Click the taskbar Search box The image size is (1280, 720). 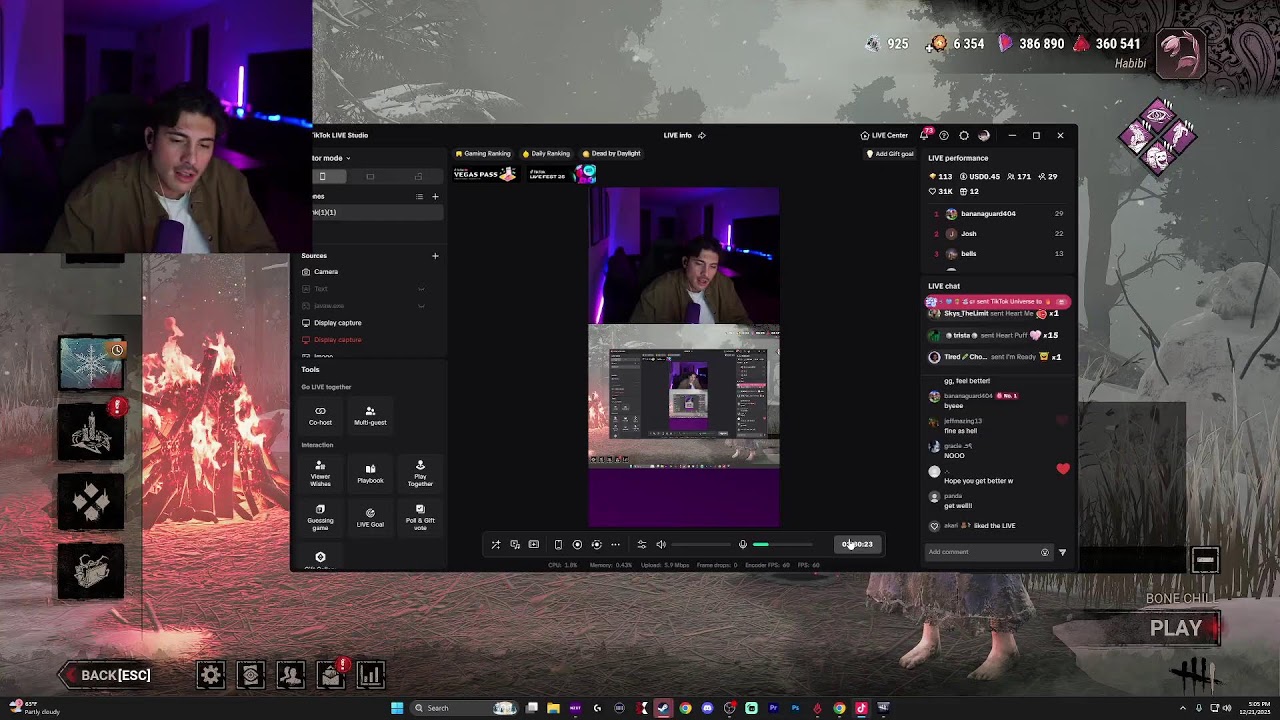tap(465, 708)
